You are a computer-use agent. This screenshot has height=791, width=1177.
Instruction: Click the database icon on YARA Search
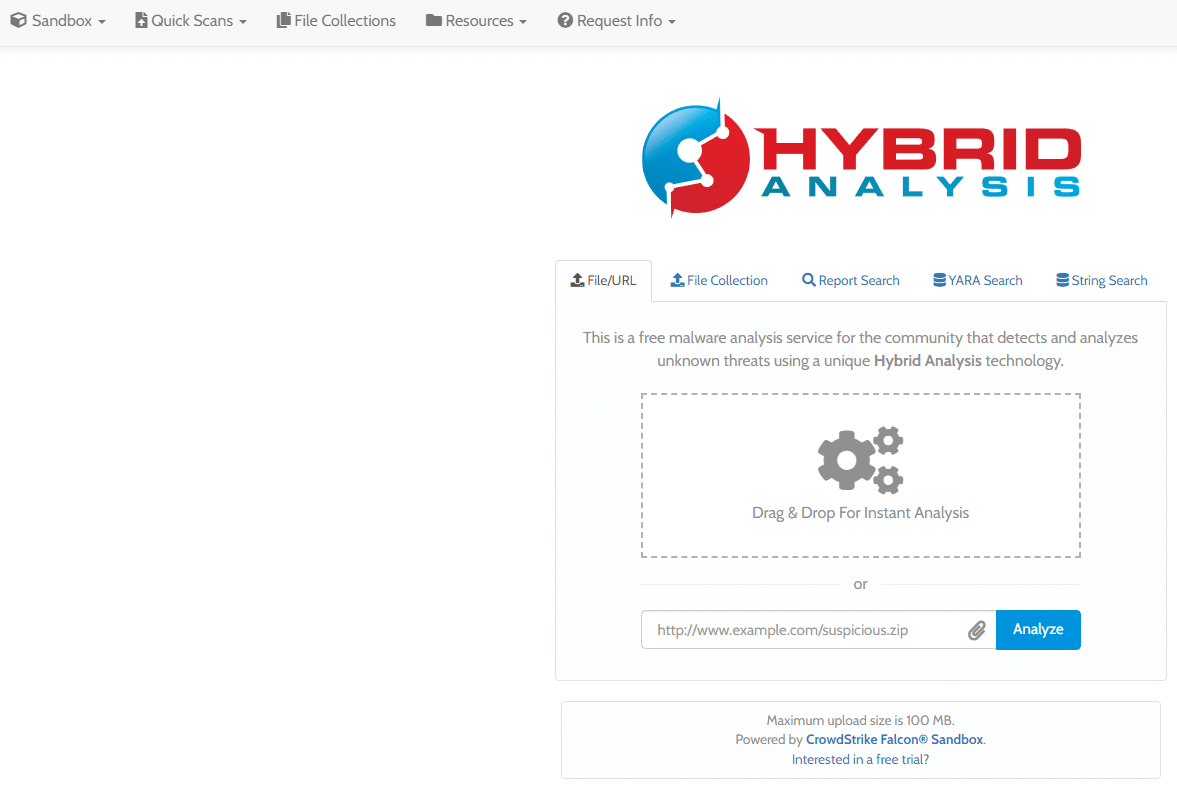click(x=939, y=280)
